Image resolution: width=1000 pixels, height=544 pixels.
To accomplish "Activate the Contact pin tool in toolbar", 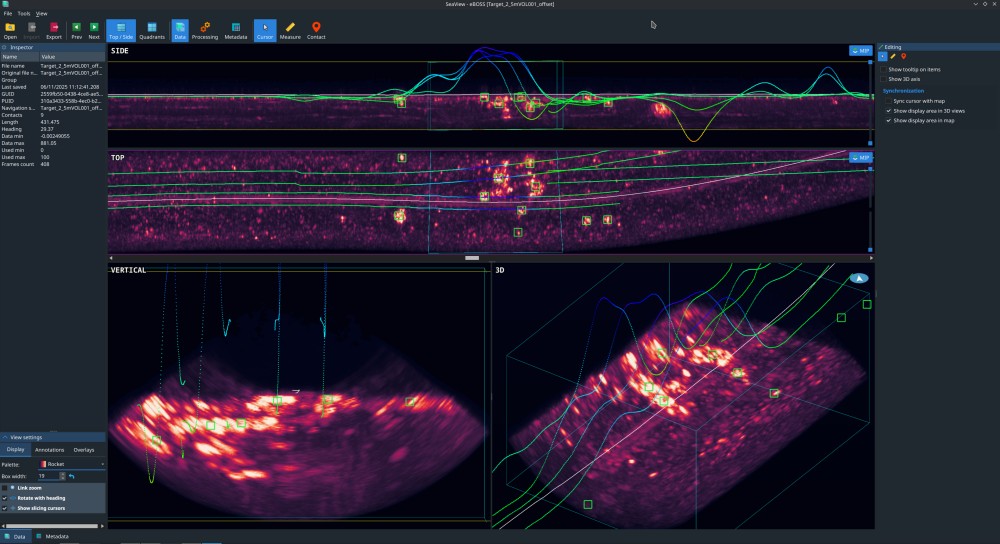I will point(316,31).
